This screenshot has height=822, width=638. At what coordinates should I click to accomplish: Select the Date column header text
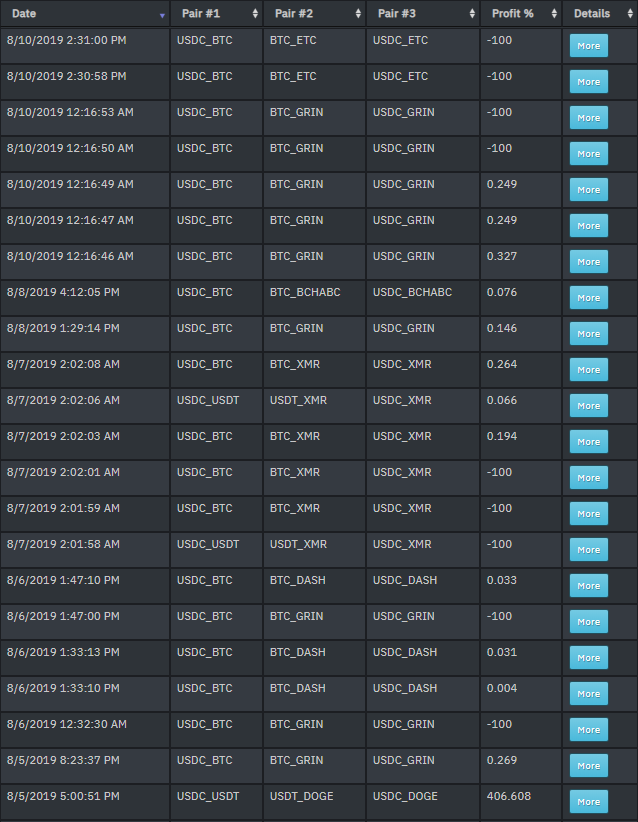[x=24, y=14]
